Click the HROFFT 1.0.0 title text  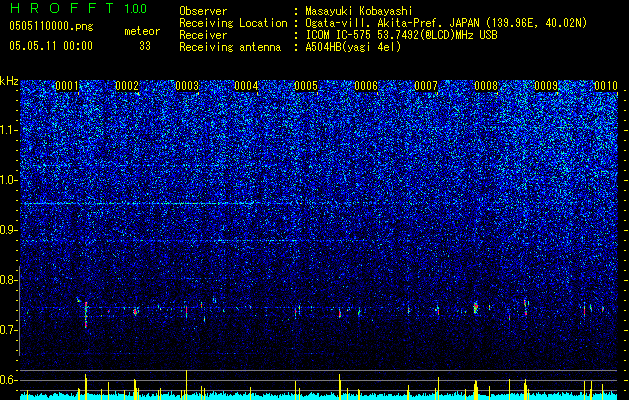[x=78, y=8]
